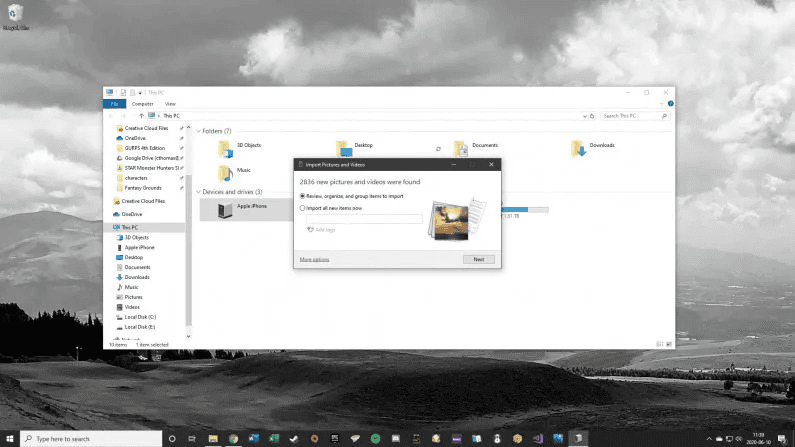The width and height of the screenshot is (795, 447).
Task: Click the Windows Start button
Action: point(9,438)
